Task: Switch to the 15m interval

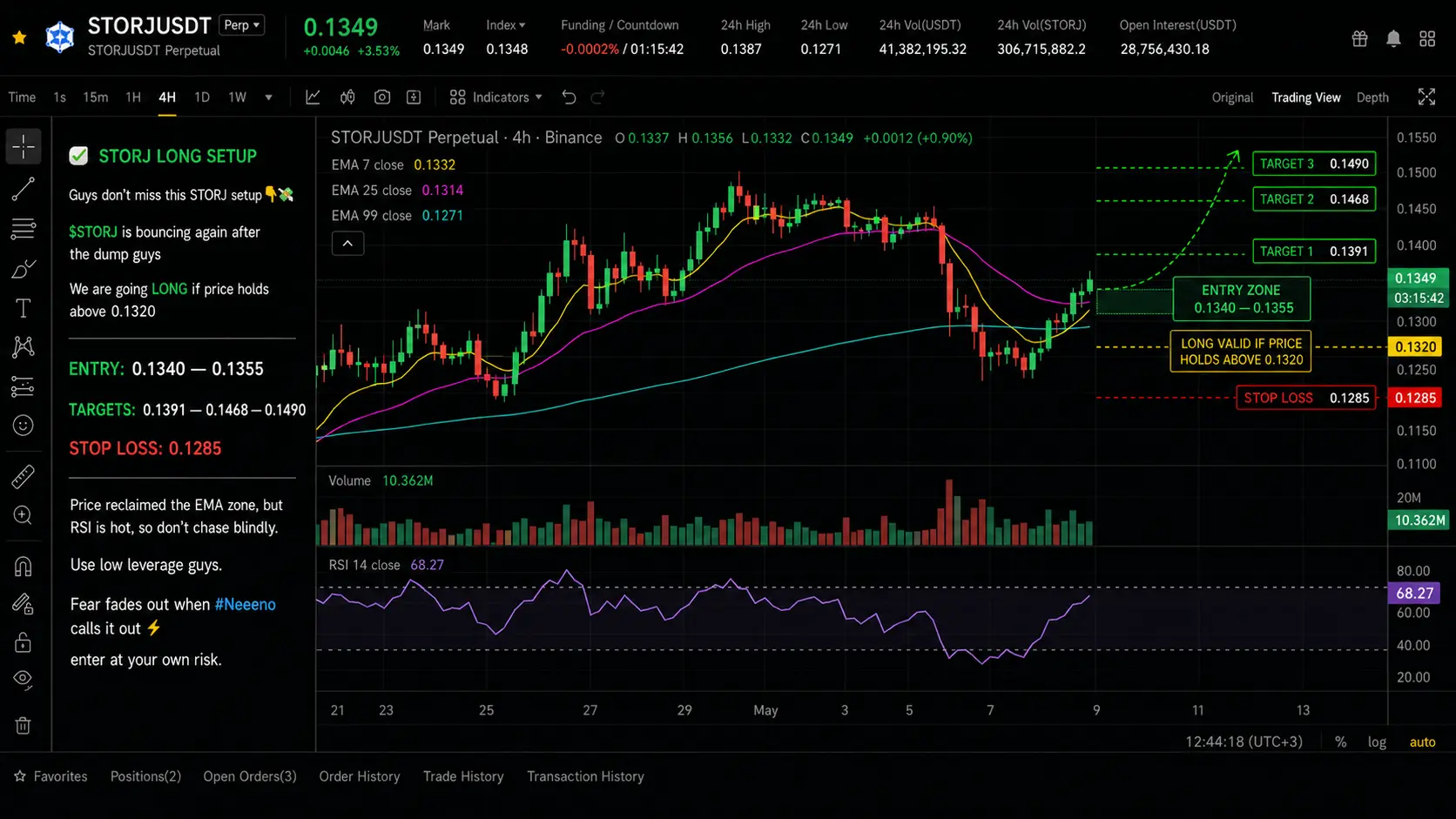Action: click(96, 97)
